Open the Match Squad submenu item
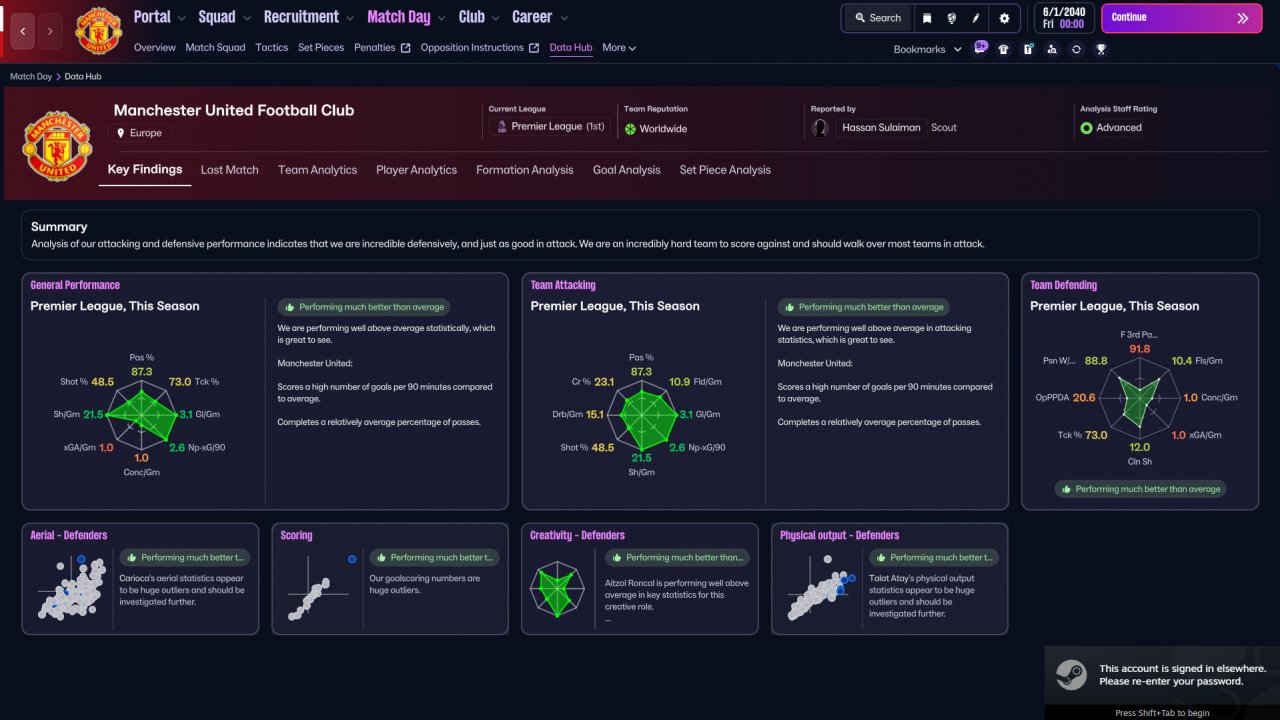This screenshot has width=1280, height=720. pos(215,48)
